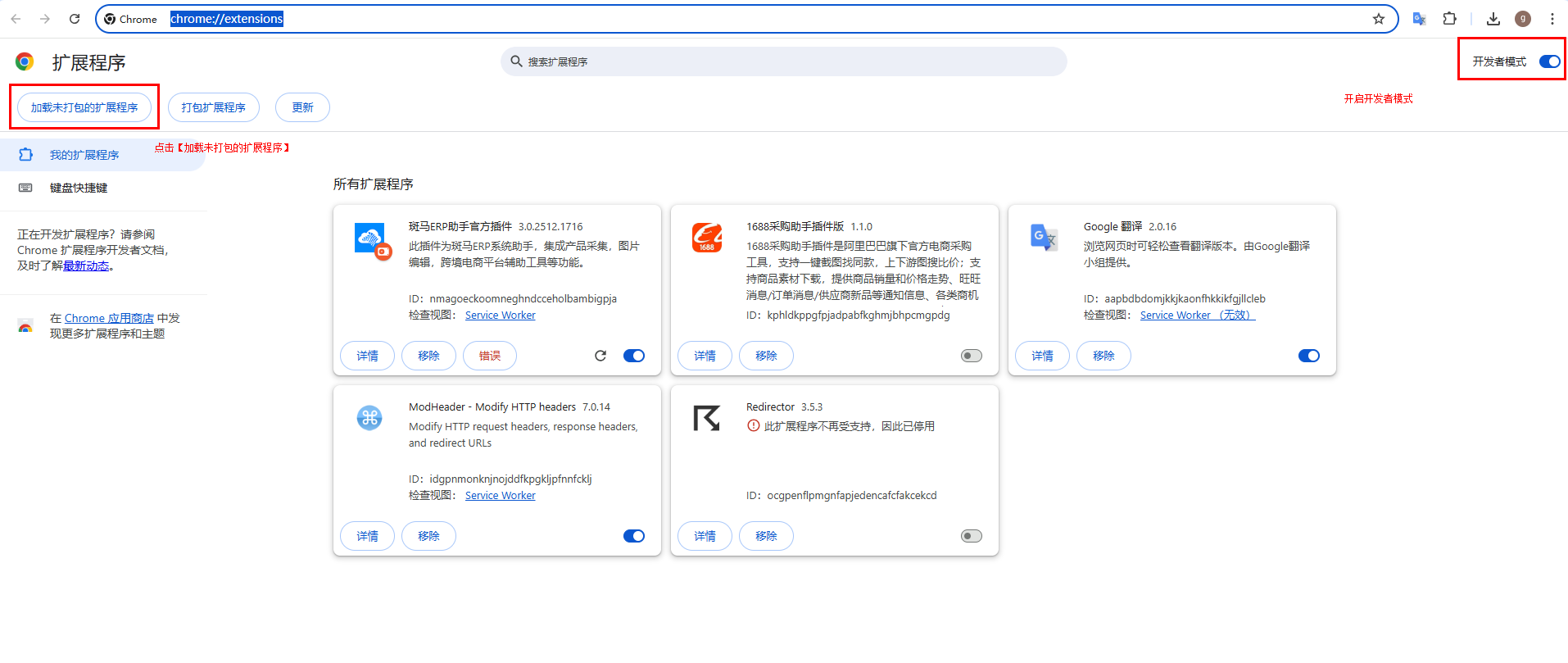
Task: Reload the 斑马ERP助手 extension
Action: [600, 356]
